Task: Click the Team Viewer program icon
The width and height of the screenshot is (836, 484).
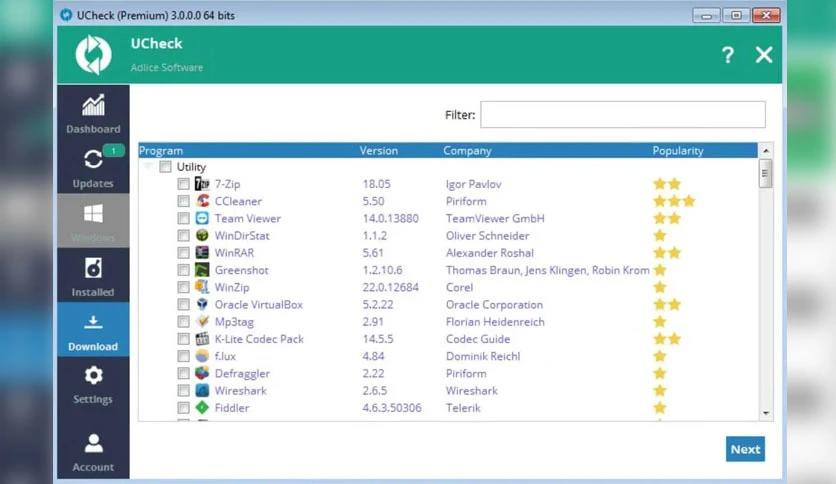Action: pos(202,218)
